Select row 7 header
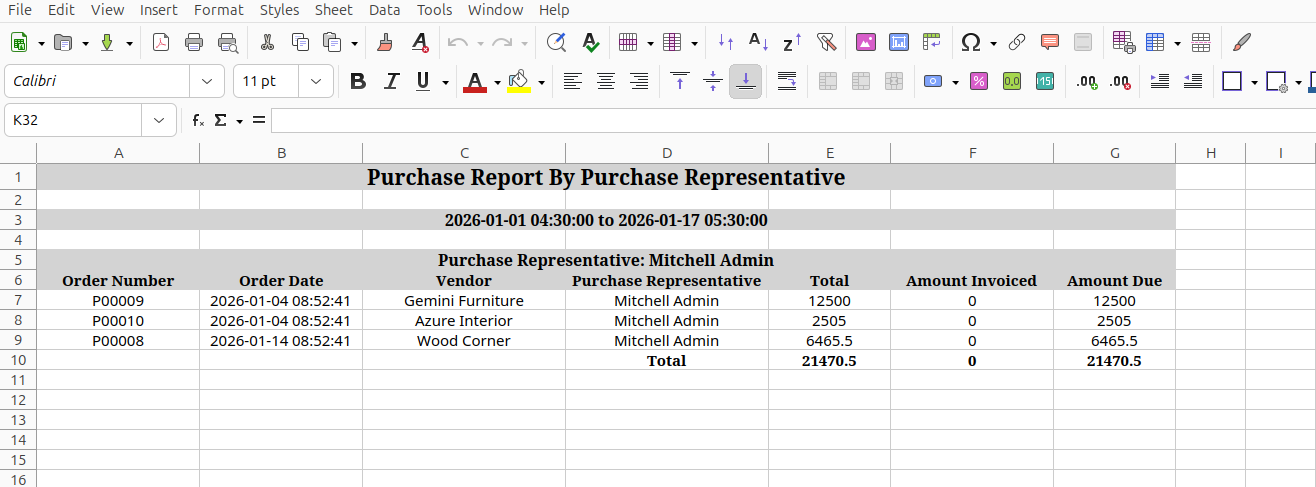 coord(17,300)
